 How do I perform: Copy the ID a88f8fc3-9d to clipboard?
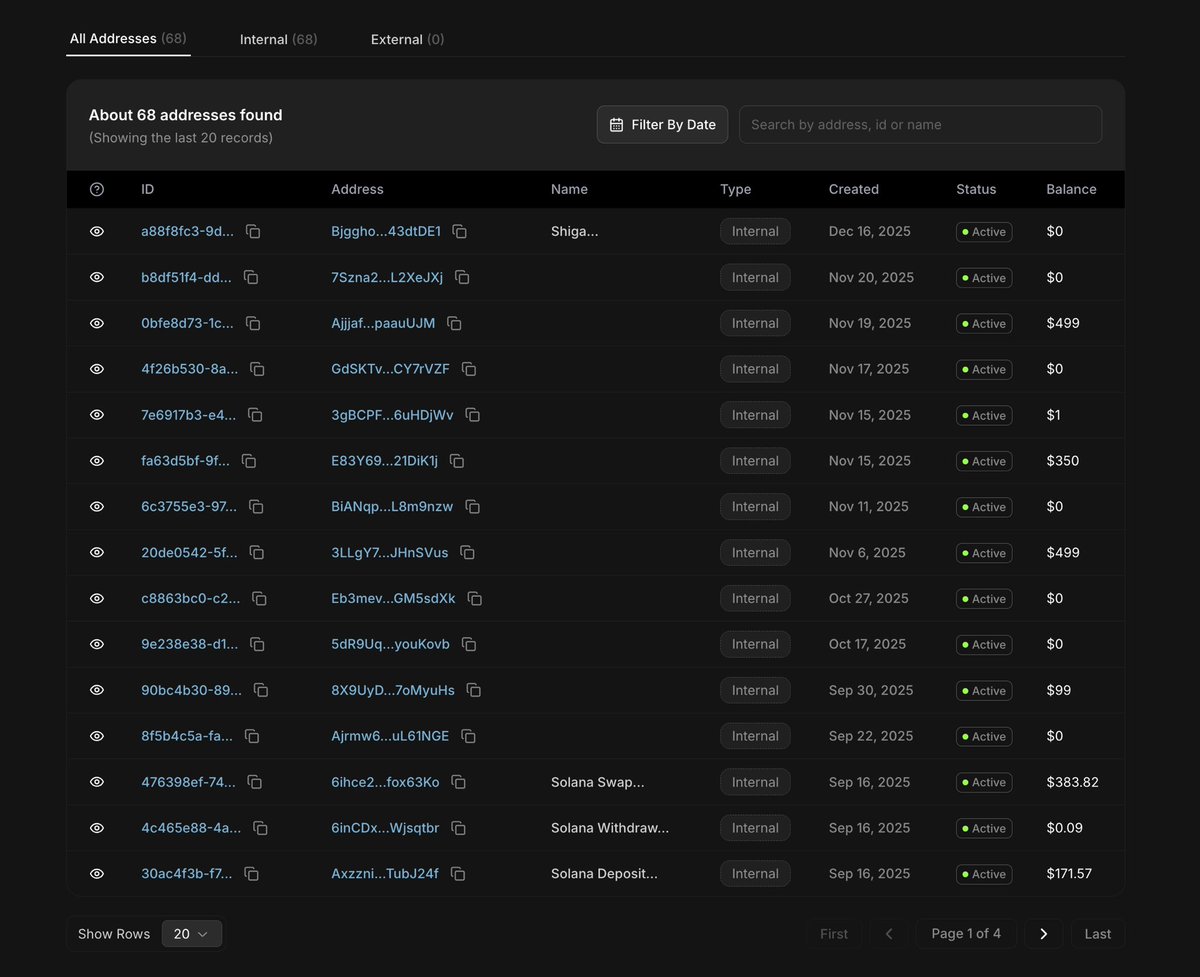tap(253, 231)
